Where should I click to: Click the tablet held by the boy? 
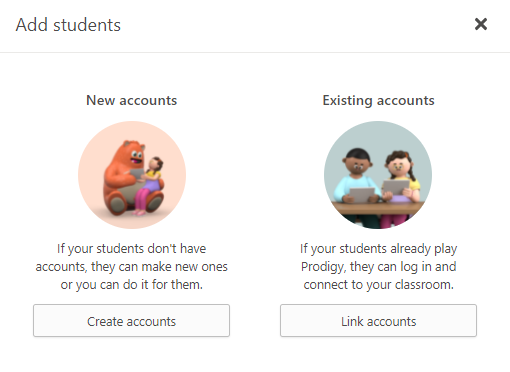(361, 195)
